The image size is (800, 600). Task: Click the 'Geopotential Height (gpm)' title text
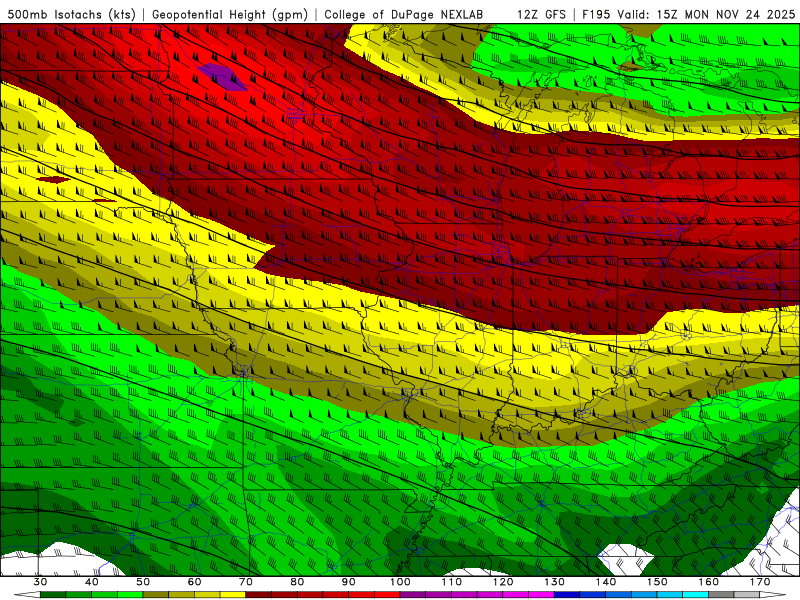click(x=230, y=14)
